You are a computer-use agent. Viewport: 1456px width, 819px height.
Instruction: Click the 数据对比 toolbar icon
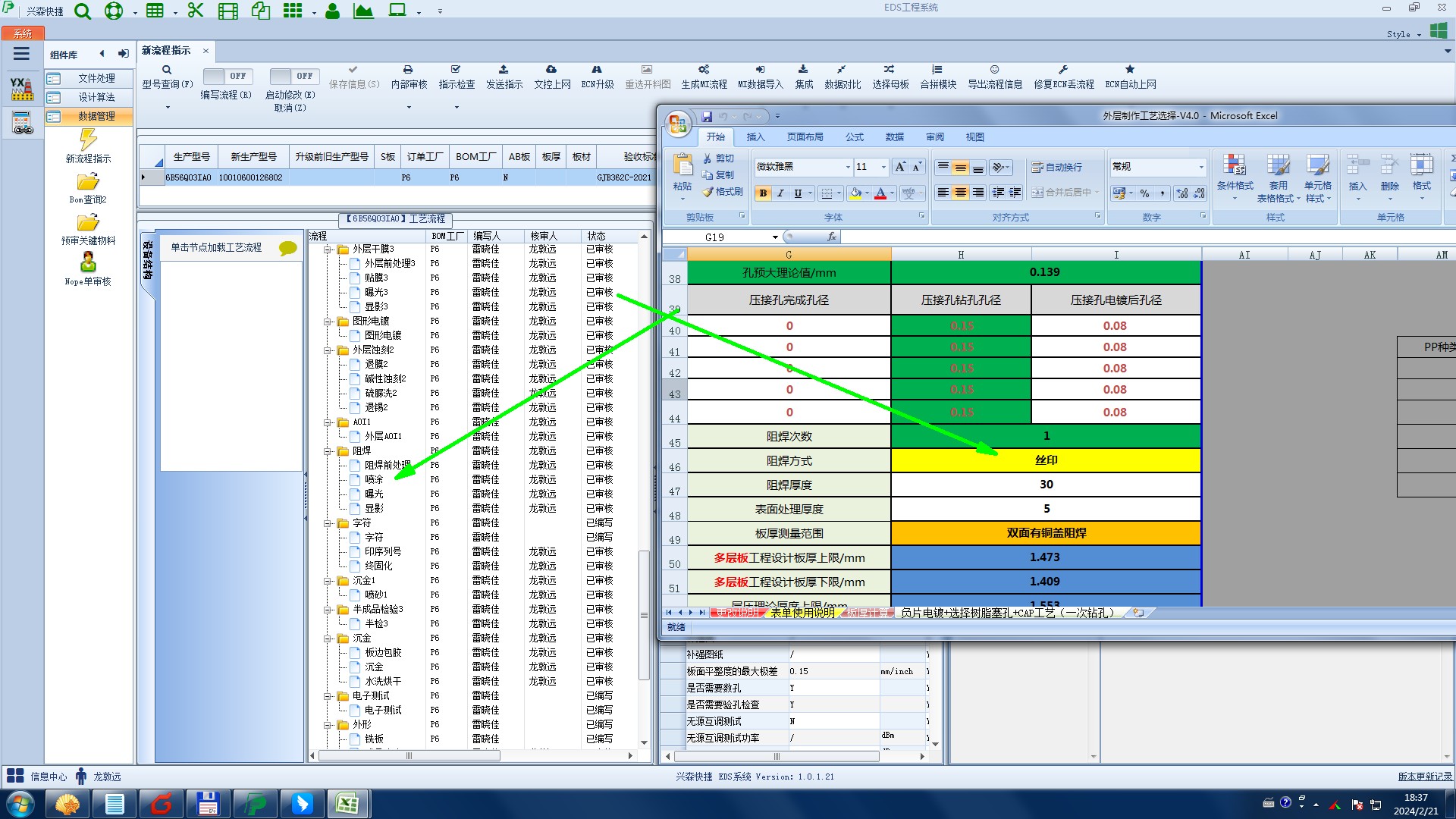(842, 70)
